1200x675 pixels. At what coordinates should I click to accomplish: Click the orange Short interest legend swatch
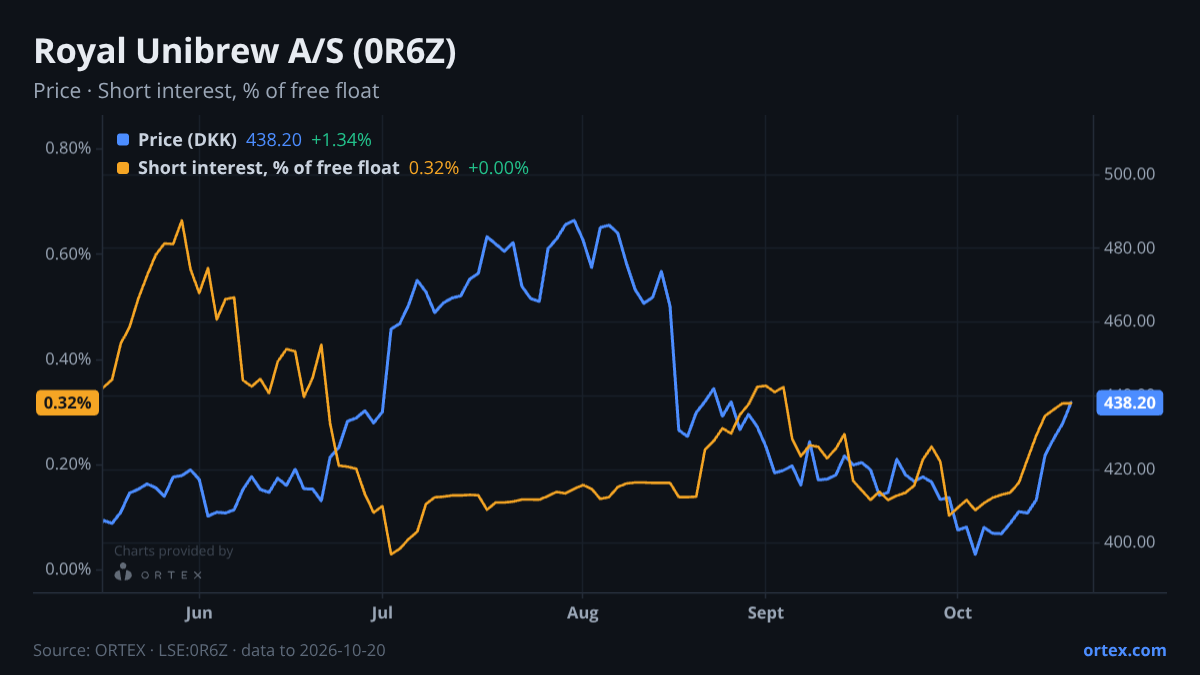tap(123, 168)
